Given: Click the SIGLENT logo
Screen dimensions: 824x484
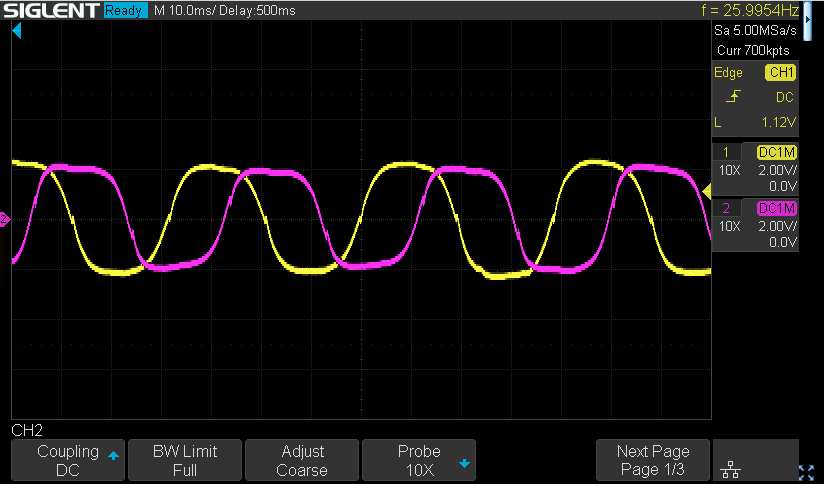Looking at the screenshot, I should point(51,11).
